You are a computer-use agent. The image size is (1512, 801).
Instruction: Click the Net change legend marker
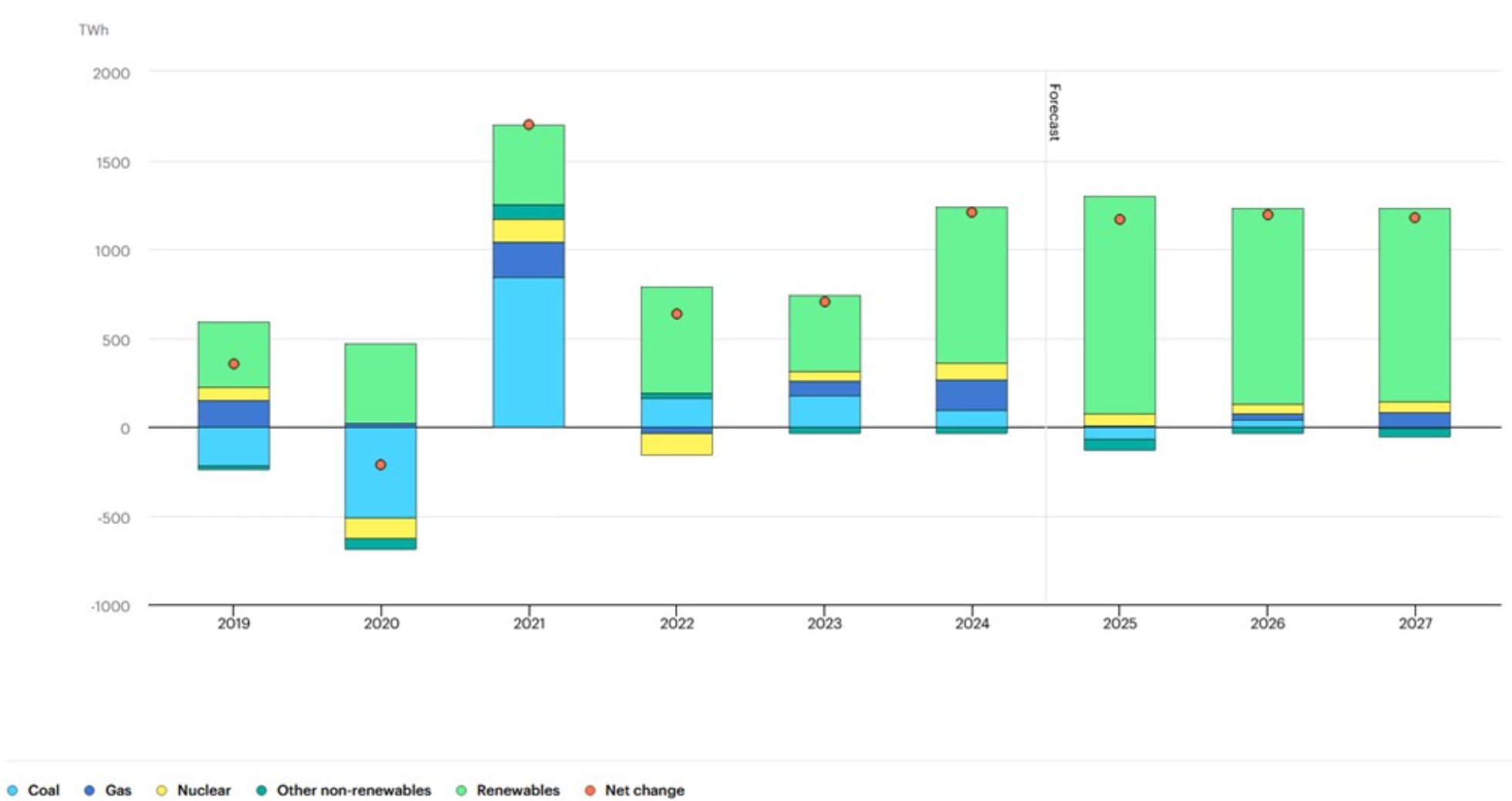[590, 790]
